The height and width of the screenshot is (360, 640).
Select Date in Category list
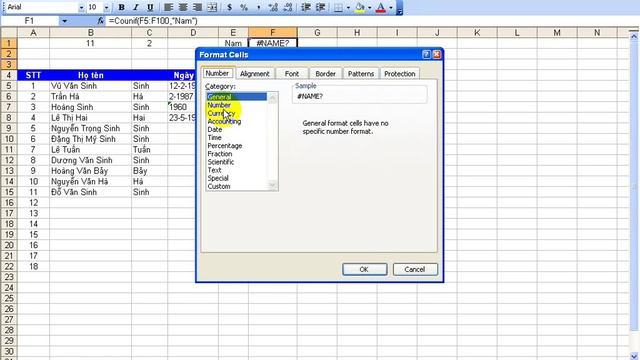click(237, 129)
